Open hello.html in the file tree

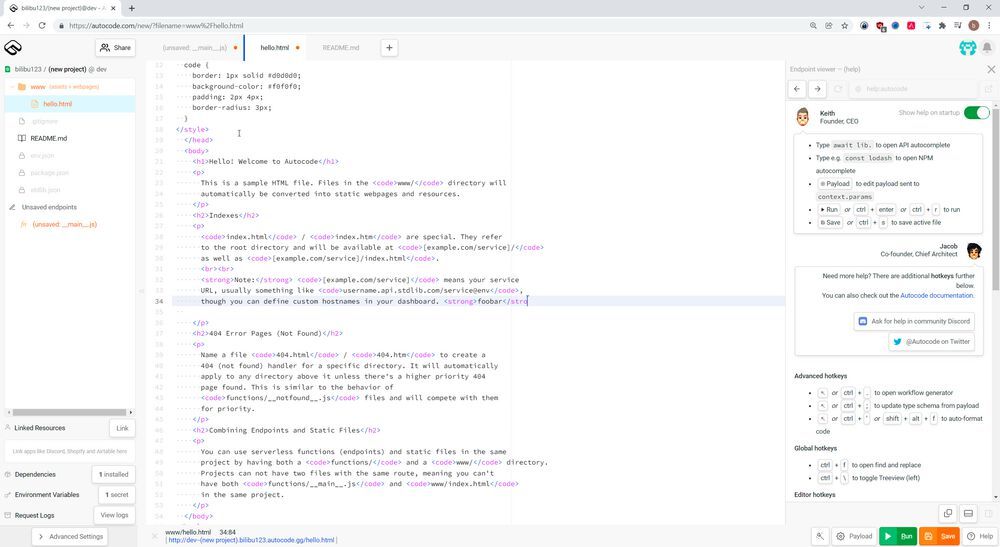pyautogui.click(x=57, y=104)
